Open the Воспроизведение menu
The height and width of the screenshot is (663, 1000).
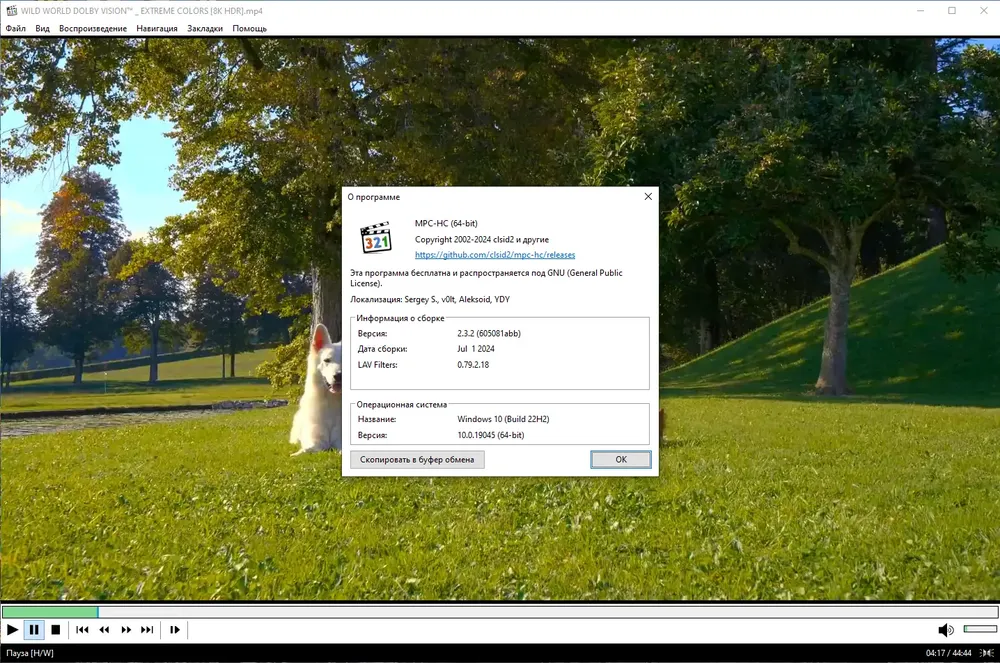(93, 29)
